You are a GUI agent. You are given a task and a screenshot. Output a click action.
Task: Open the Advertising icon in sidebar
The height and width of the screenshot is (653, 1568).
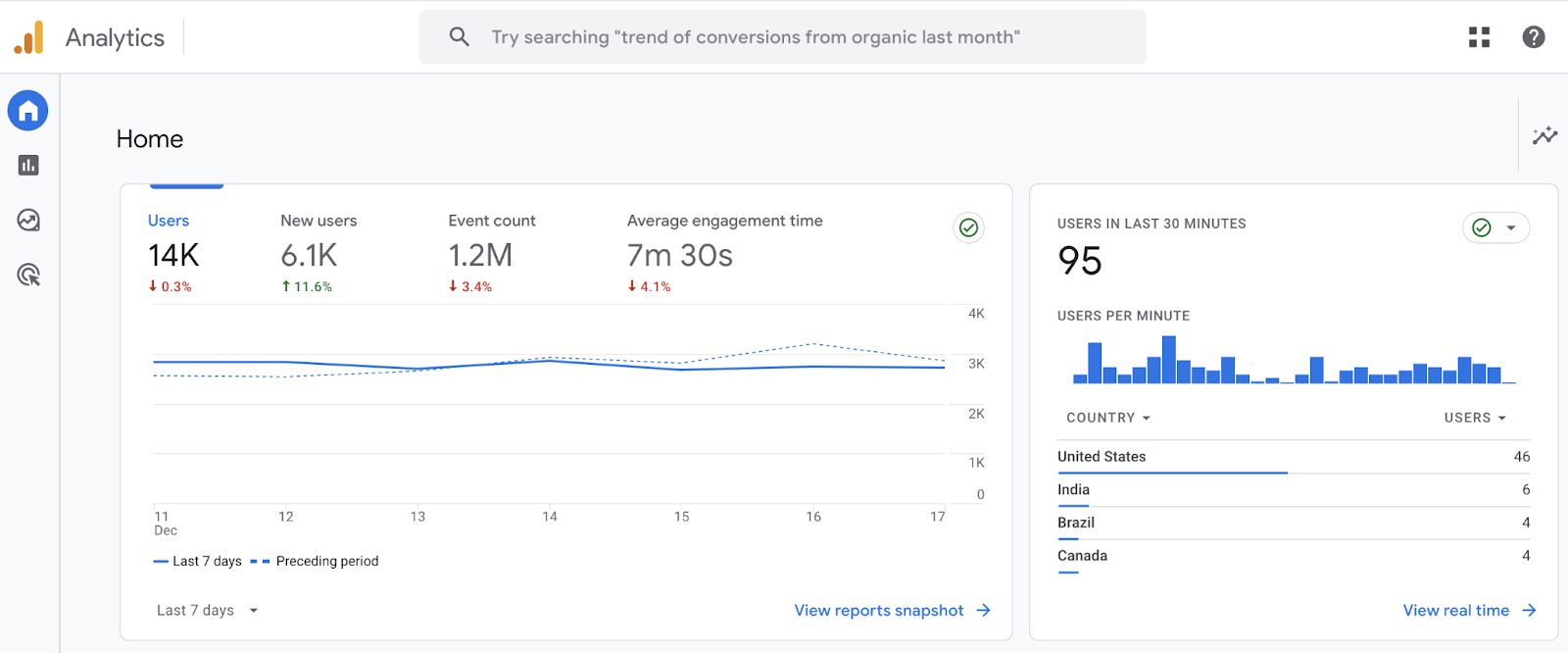(x=28, y=276)
